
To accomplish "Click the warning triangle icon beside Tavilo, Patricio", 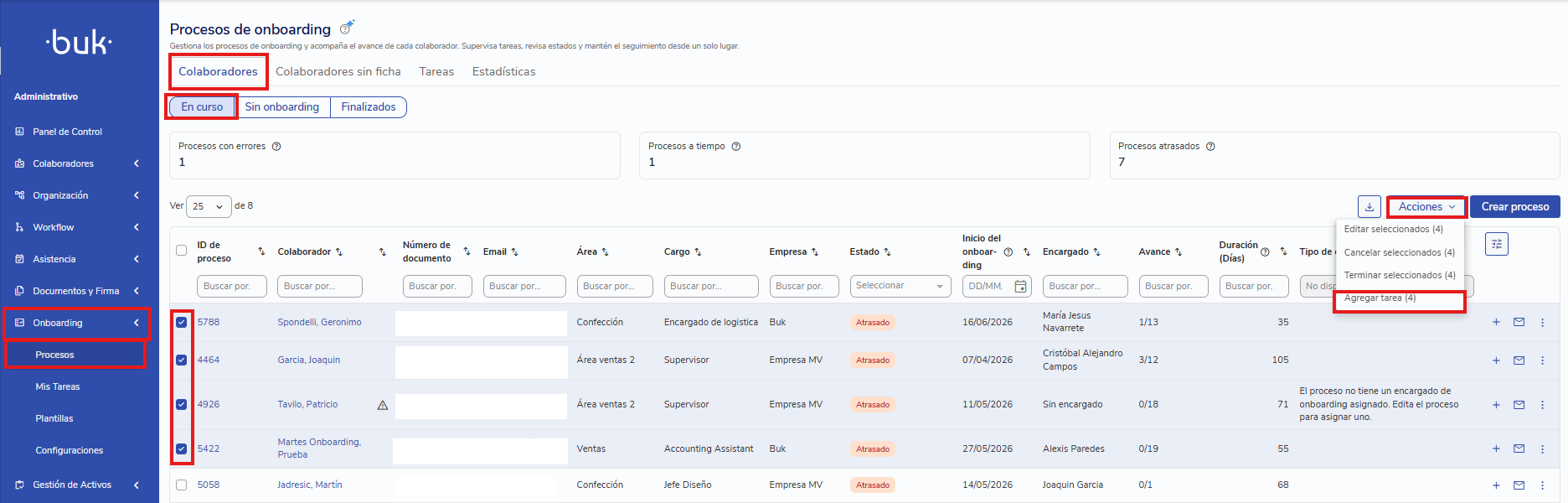I will tap(383, 405).
